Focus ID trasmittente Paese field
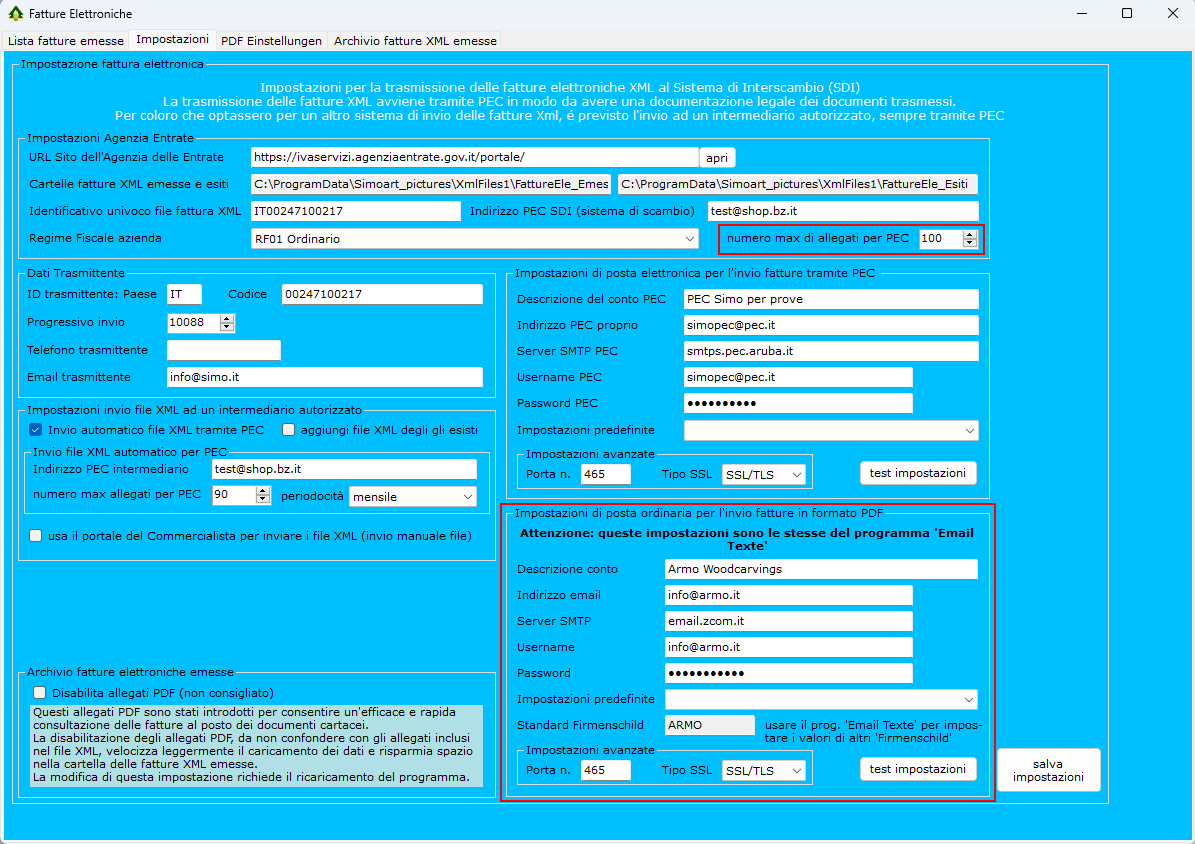The height and width of the screenshot is (844, 1195). [184, 294]
